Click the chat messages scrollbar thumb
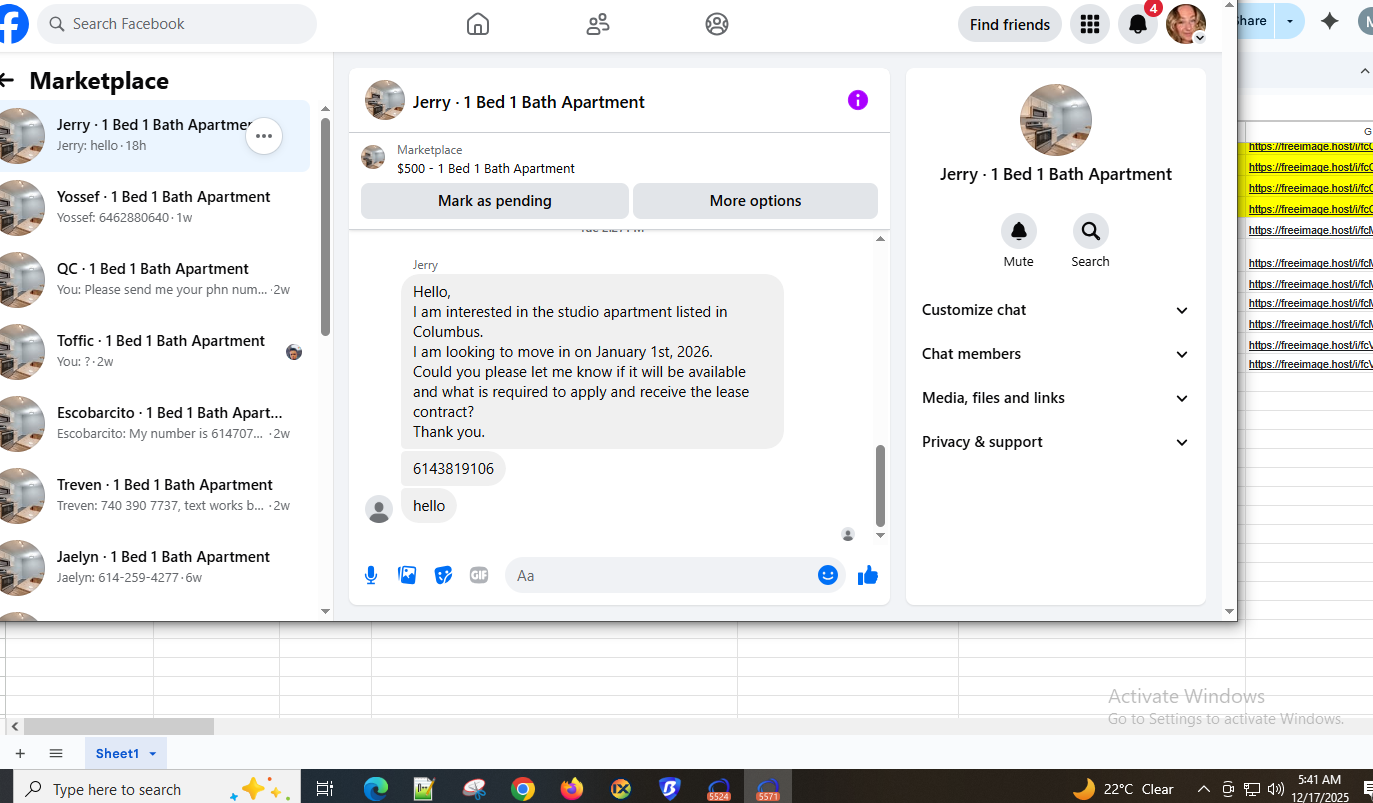 click(881, 486)
